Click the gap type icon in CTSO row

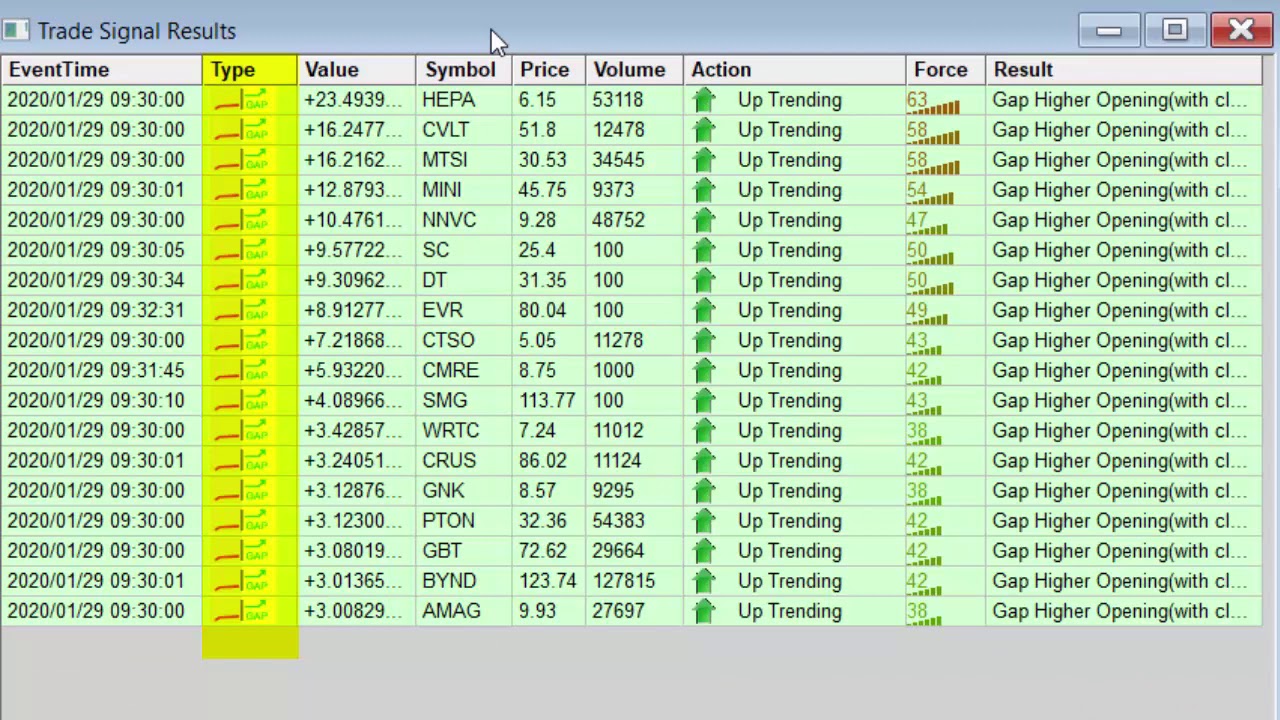pos(241,341)
